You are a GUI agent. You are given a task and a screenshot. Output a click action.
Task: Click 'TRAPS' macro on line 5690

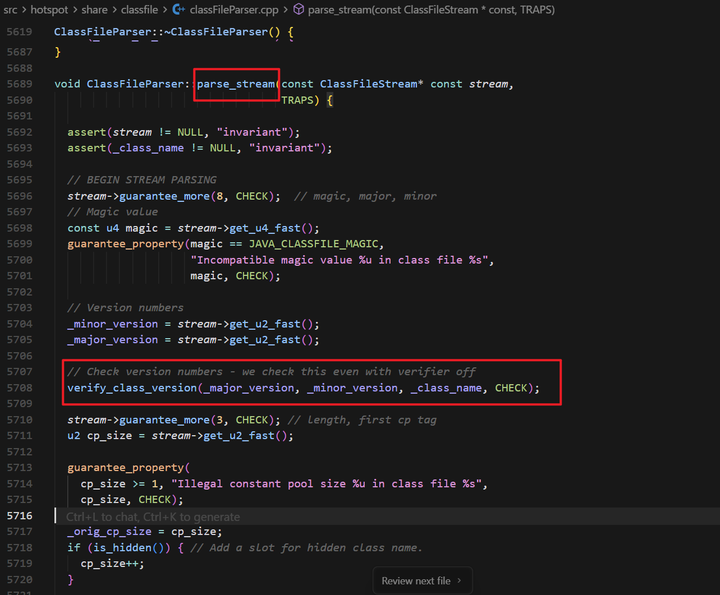pyautogui.click(x=297, y=100)
